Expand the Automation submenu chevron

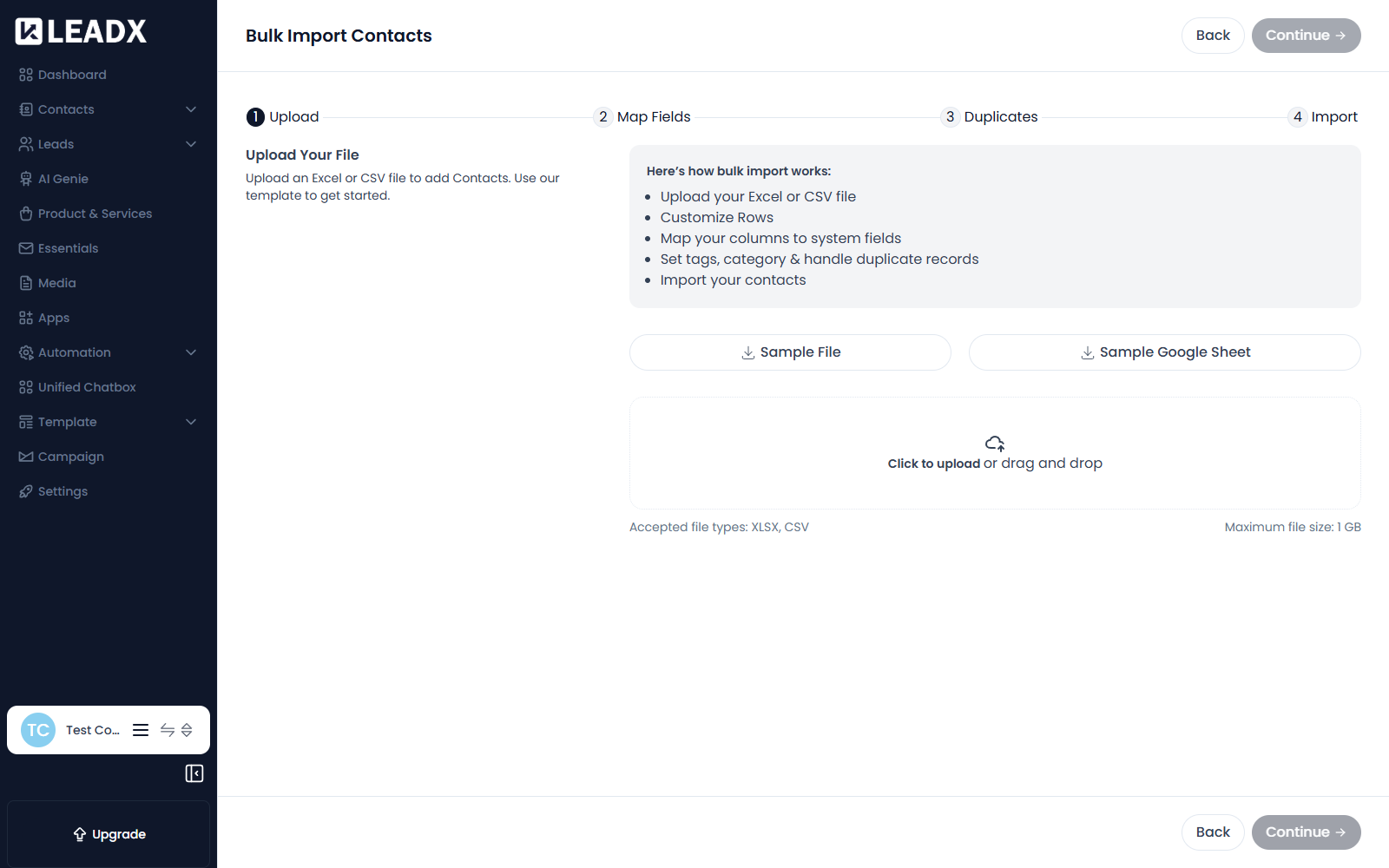[x=191, y=352]
